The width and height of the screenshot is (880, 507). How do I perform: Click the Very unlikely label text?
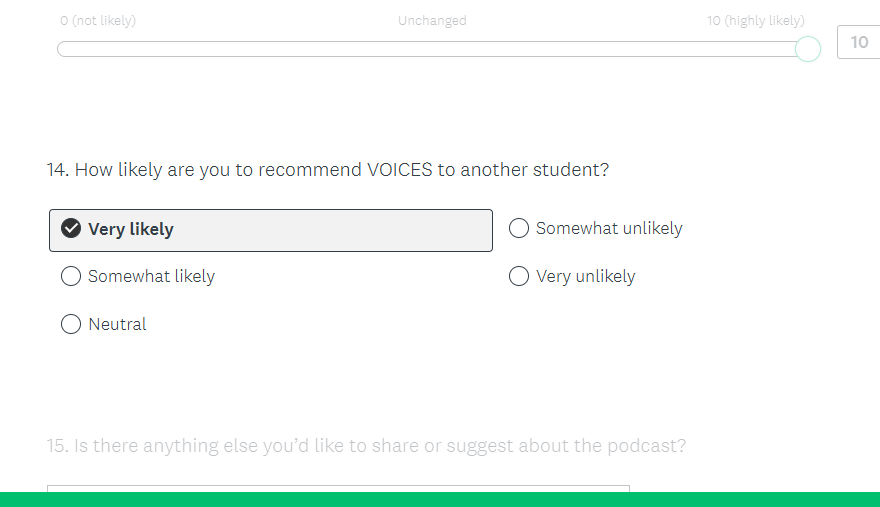coord(585,277)
